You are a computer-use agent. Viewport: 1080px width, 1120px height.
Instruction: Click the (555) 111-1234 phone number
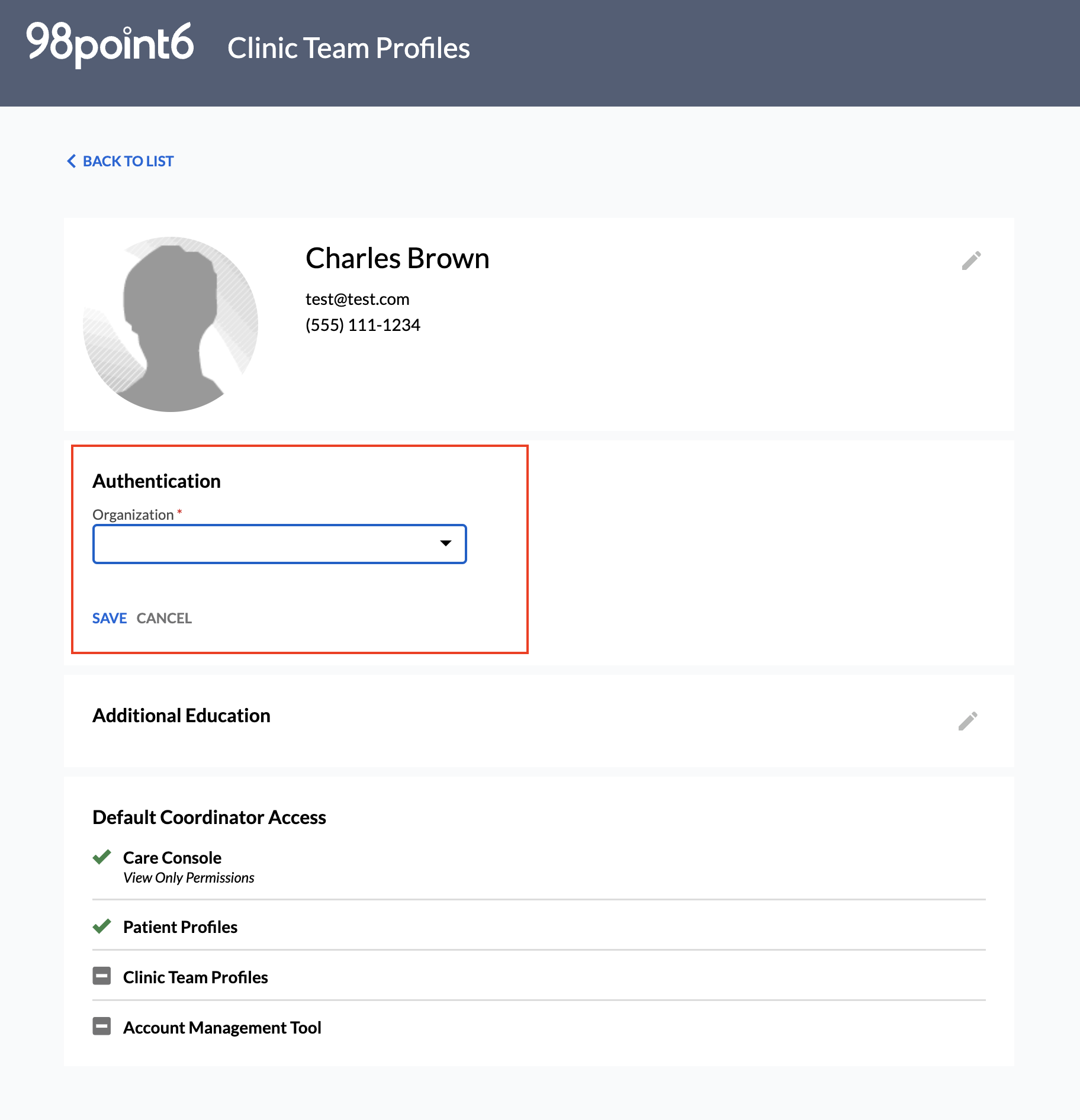(363, 325)
